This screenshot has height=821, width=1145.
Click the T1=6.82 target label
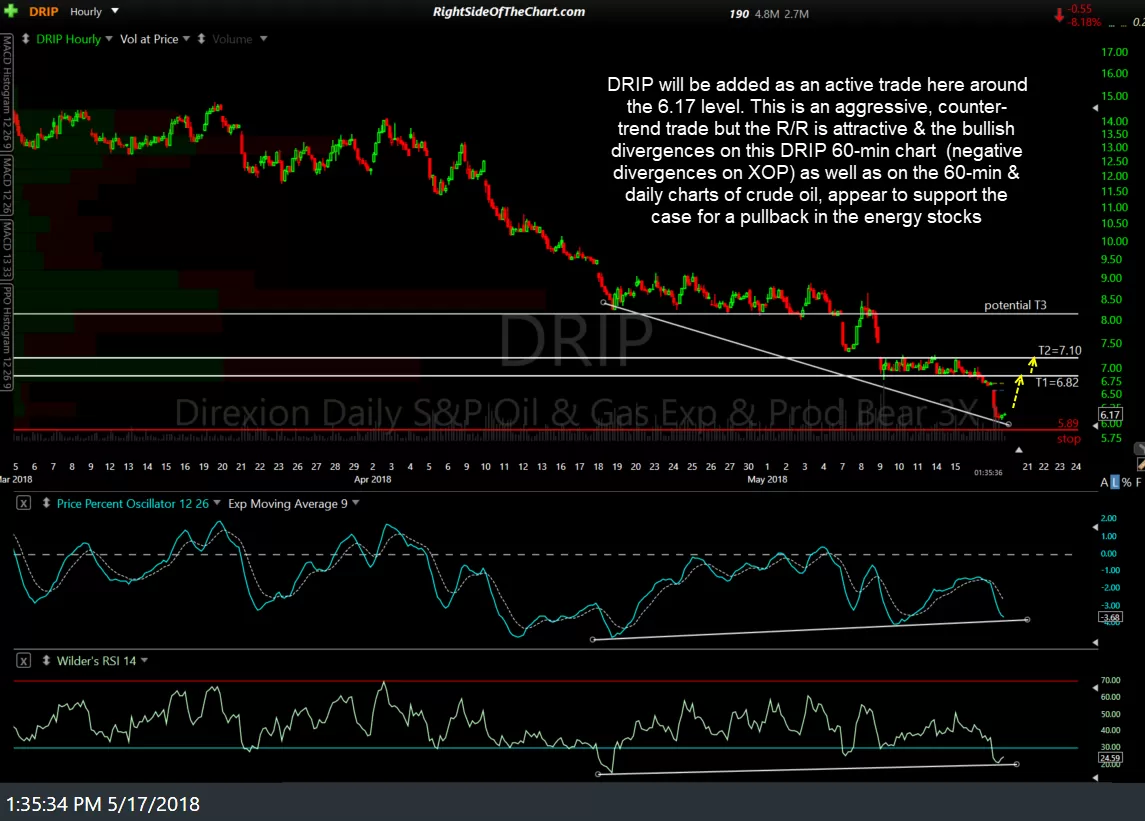tap(1057, 382)
